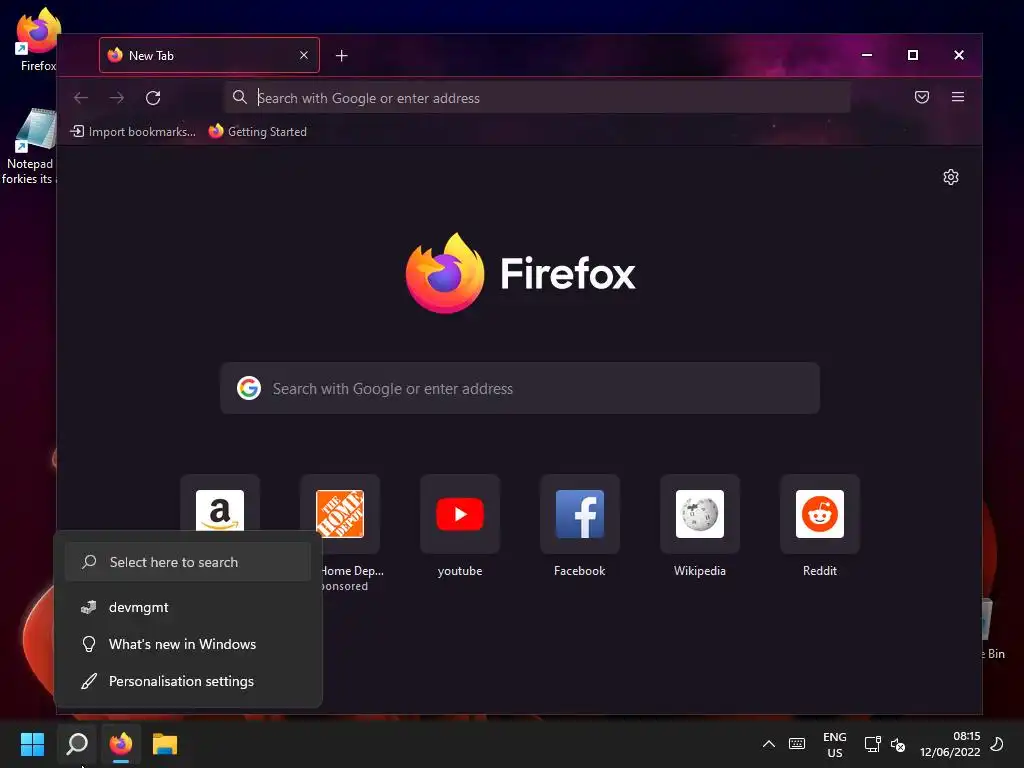This screenshot has height=768, width=1024.
Task: Open new tab page settings gear
Action: click(951, 177)
